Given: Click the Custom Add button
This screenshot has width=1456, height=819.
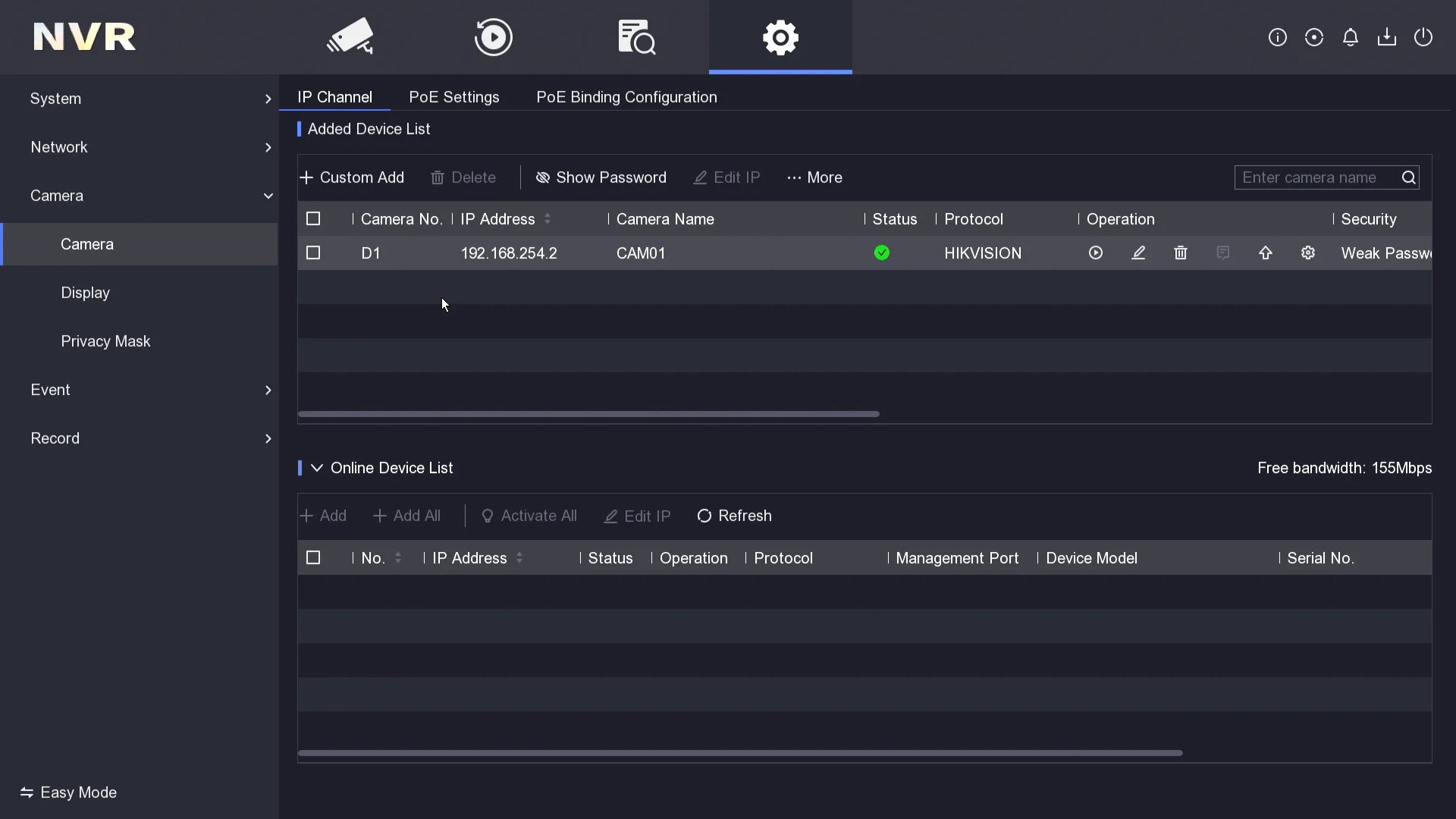Looking at the screenshot, I should [x=351, y=177].
